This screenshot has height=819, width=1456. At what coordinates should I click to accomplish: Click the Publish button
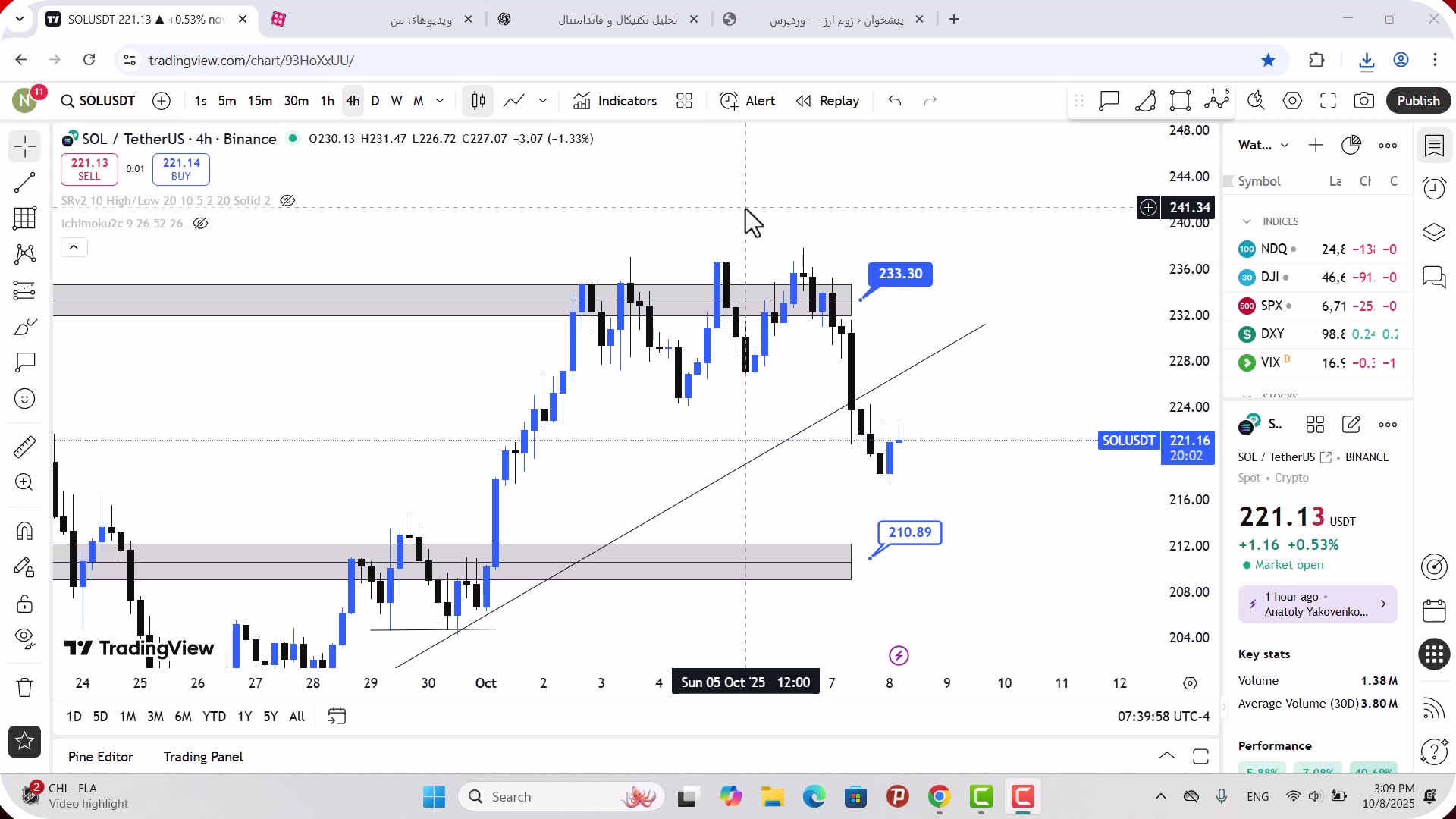coord(1418,101)
